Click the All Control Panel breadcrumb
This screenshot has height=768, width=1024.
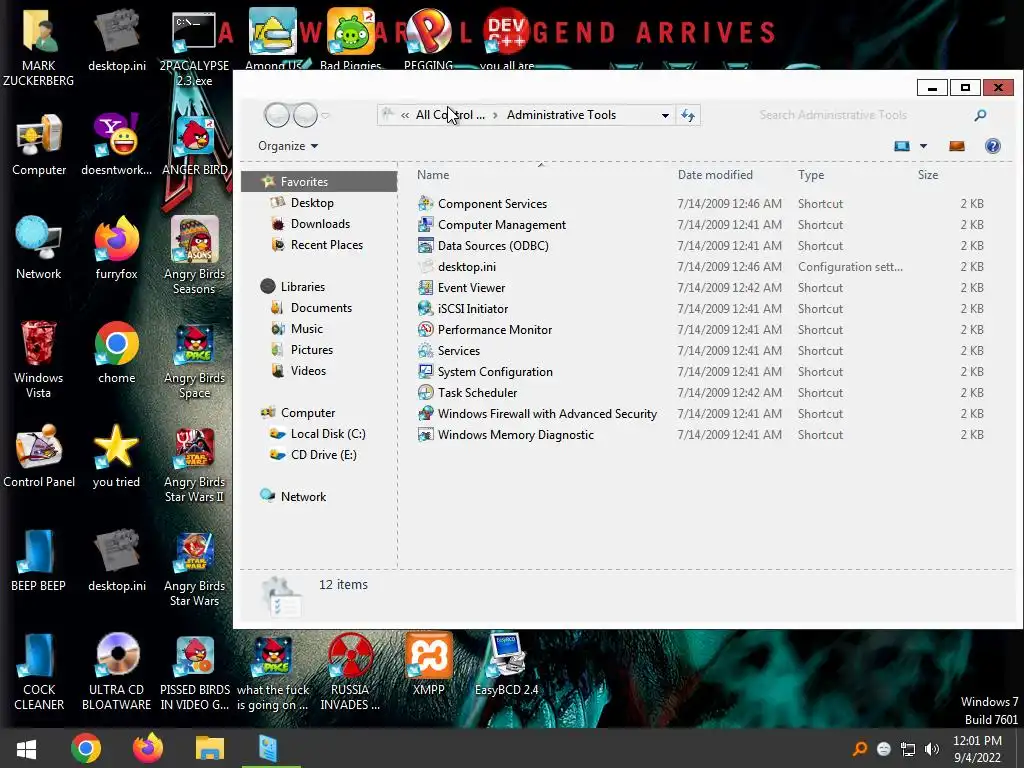(x=450, y=115)
